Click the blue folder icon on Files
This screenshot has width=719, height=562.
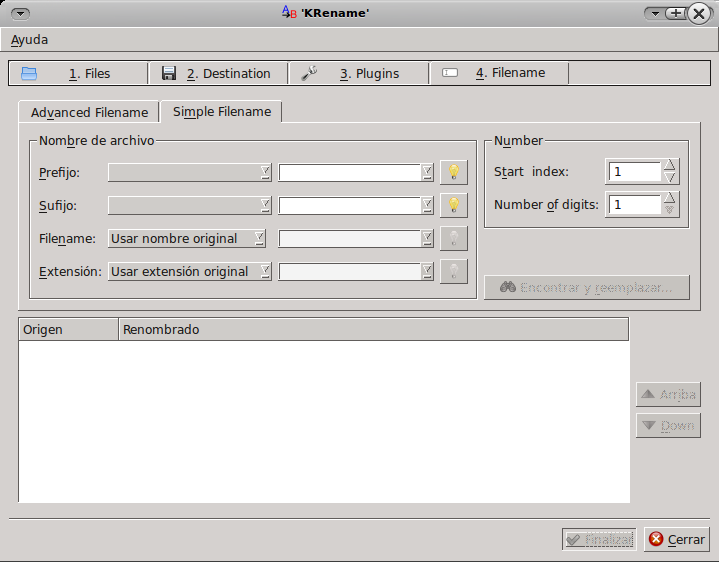[x=29, y=73]
